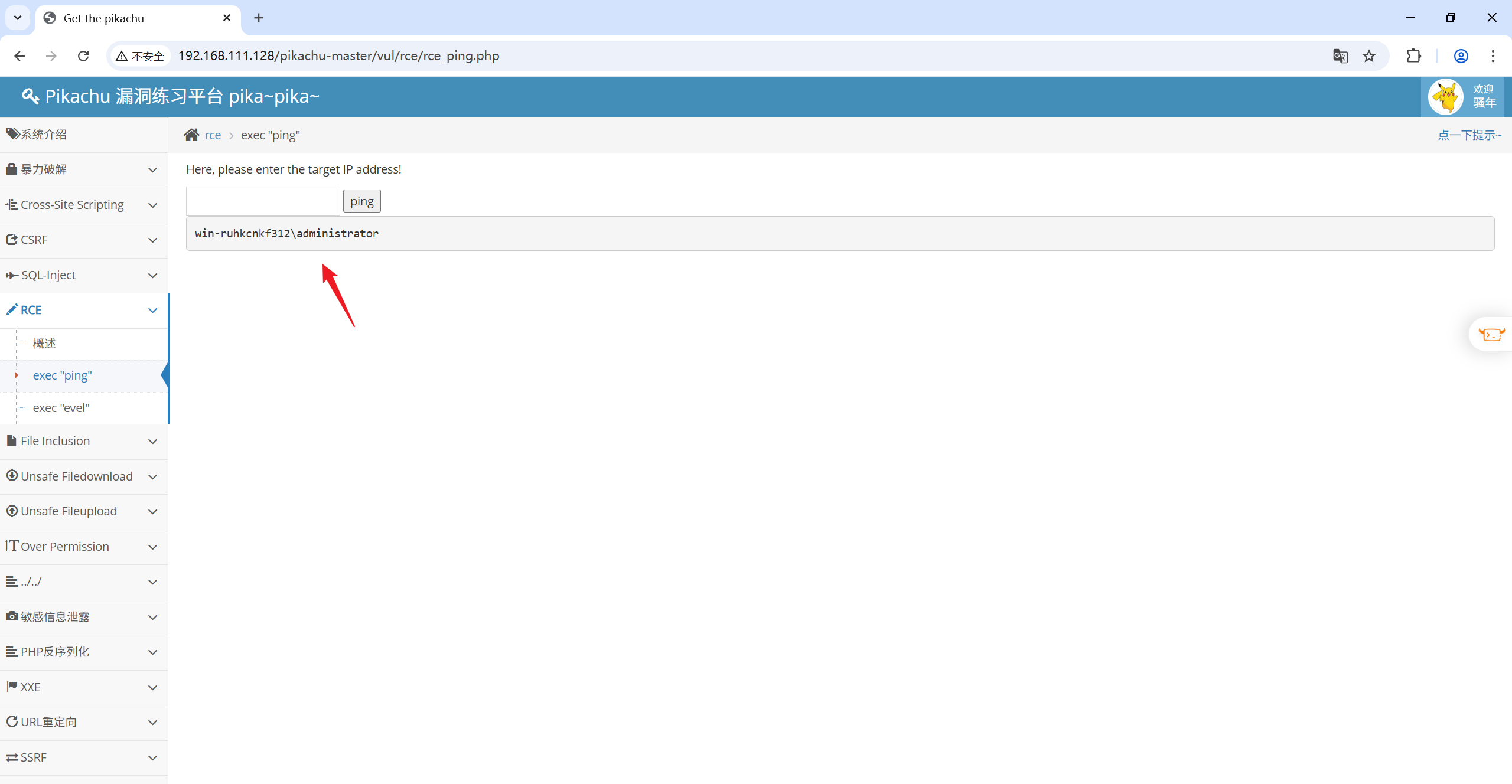Expand the Unsafe Fileupload menu

(84, 511)
